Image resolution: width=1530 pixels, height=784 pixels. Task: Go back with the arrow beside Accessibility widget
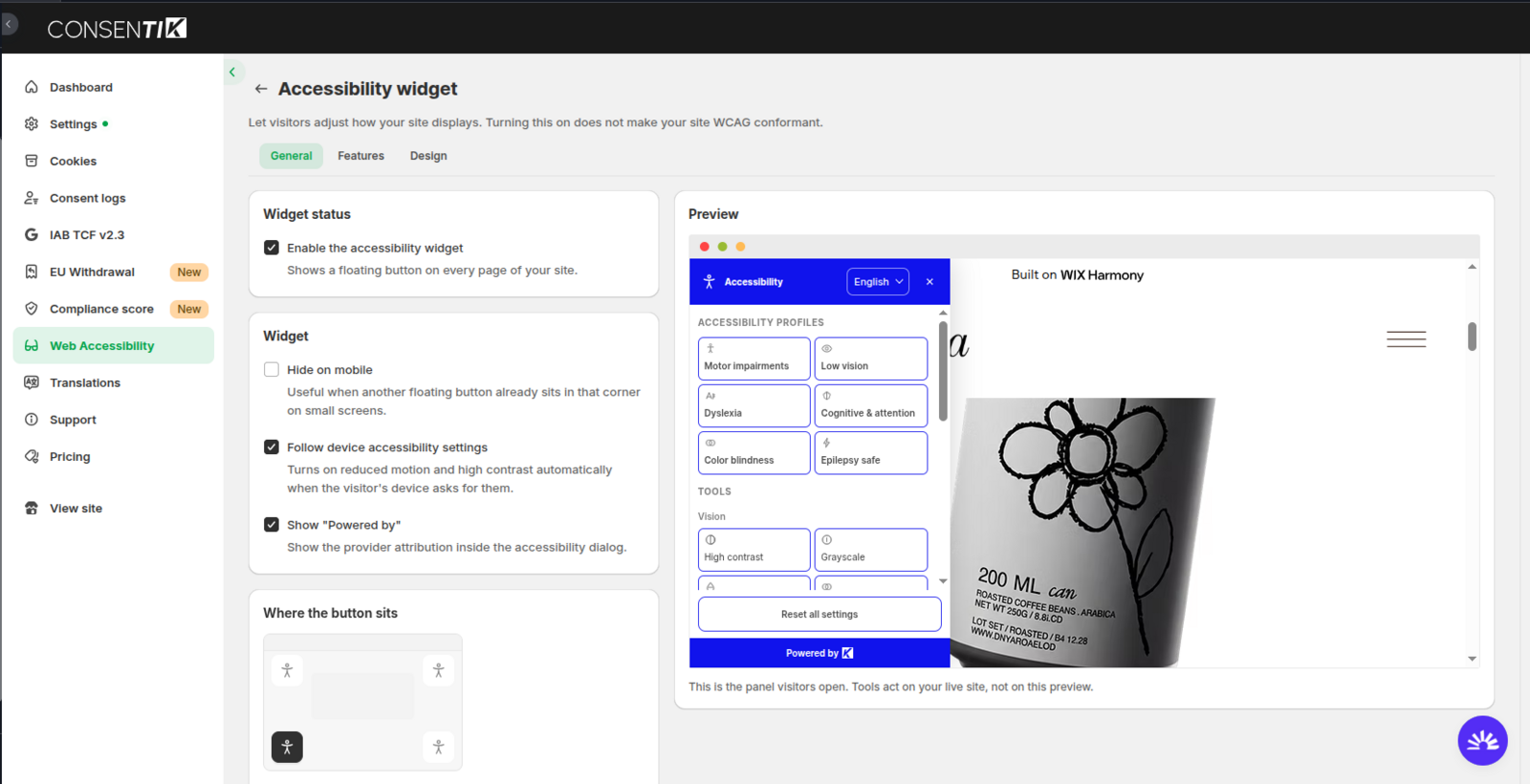[x=261, y=89]
